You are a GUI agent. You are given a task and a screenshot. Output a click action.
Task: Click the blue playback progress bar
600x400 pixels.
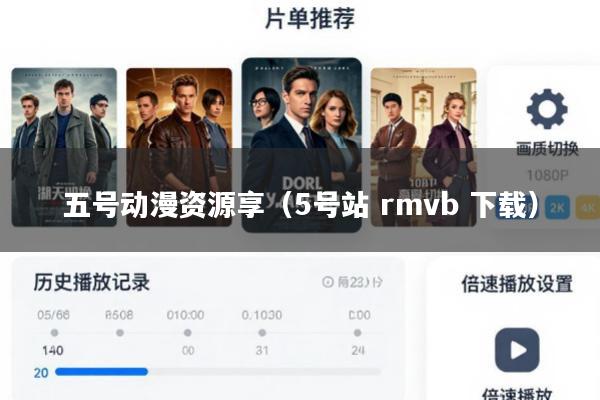point(101,372)
